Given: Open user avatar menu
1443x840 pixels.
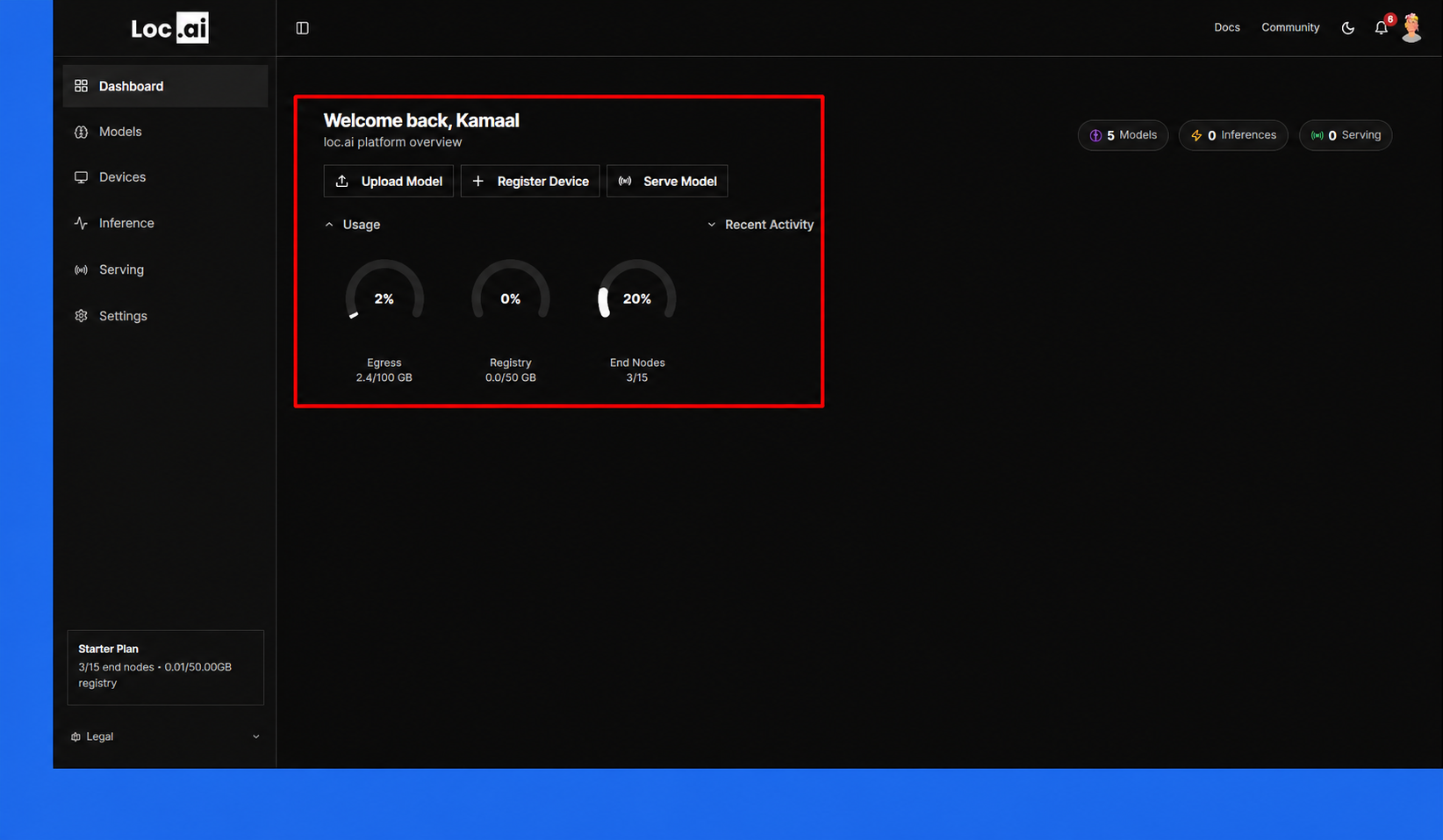Looking at the screenshot, I should coord(1411,28).
